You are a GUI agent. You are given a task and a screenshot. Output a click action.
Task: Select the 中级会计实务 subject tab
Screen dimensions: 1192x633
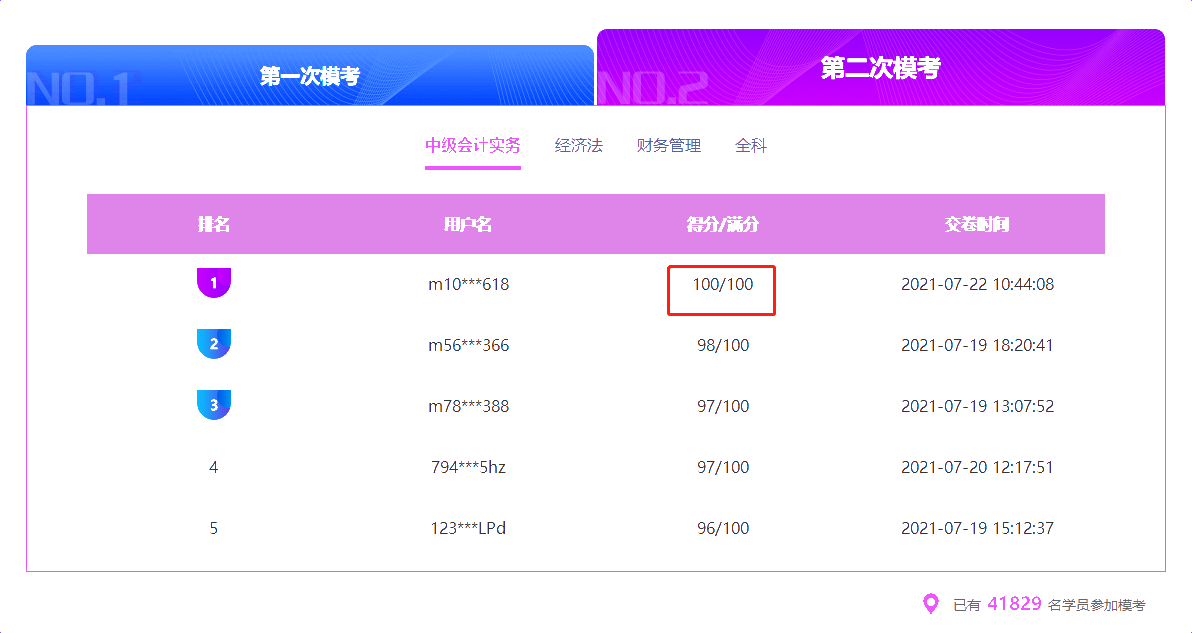click(x=472, y=145)
